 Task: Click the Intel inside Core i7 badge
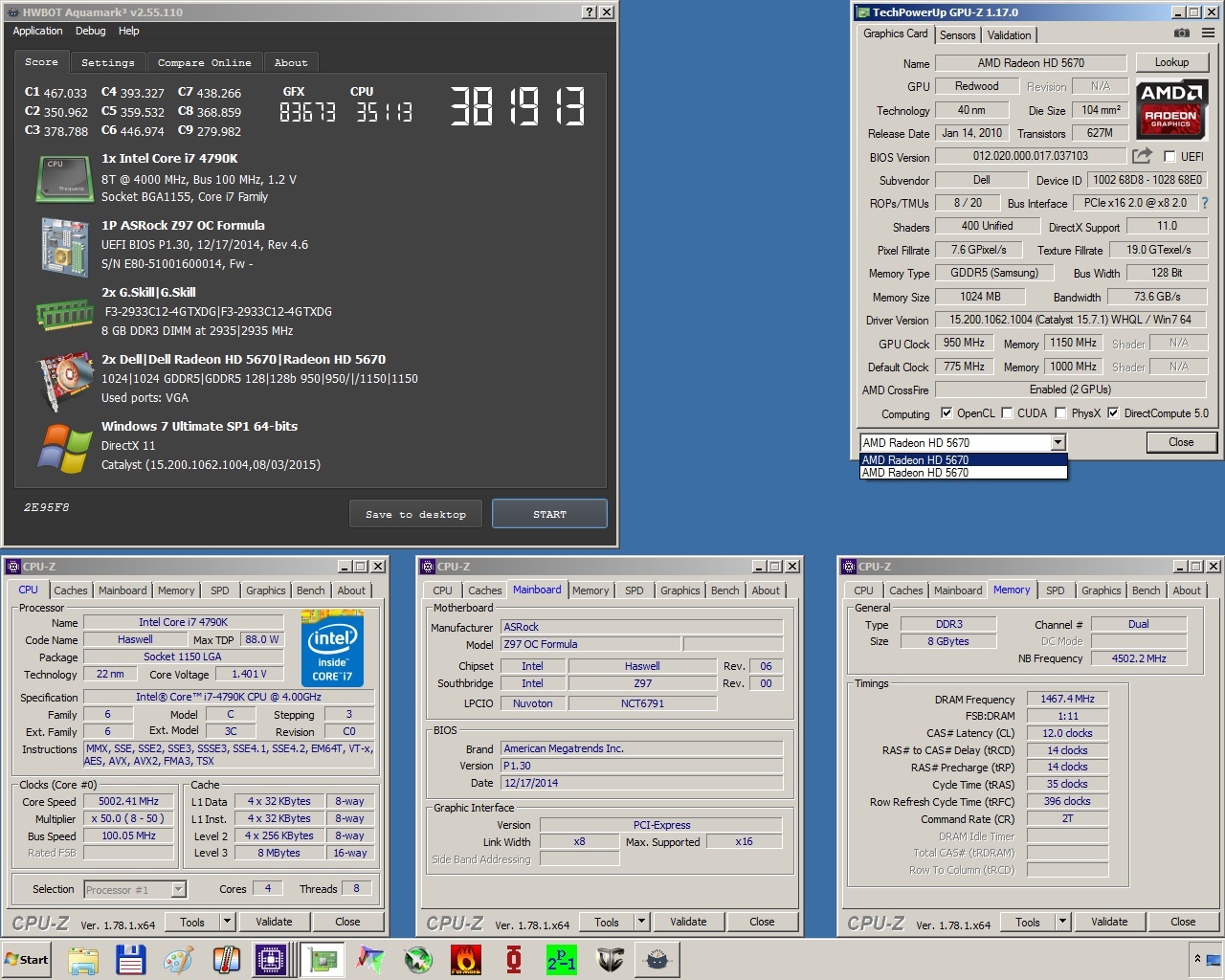[332, 648]
